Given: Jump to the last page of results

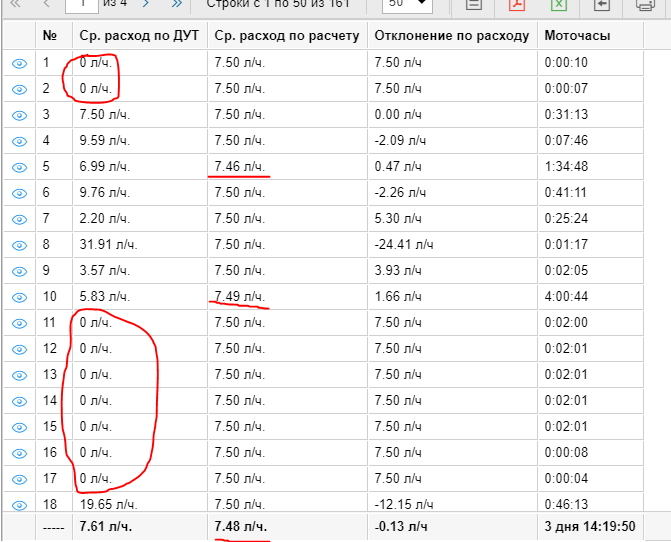Looking at the screenshot, I should point(177,5).
